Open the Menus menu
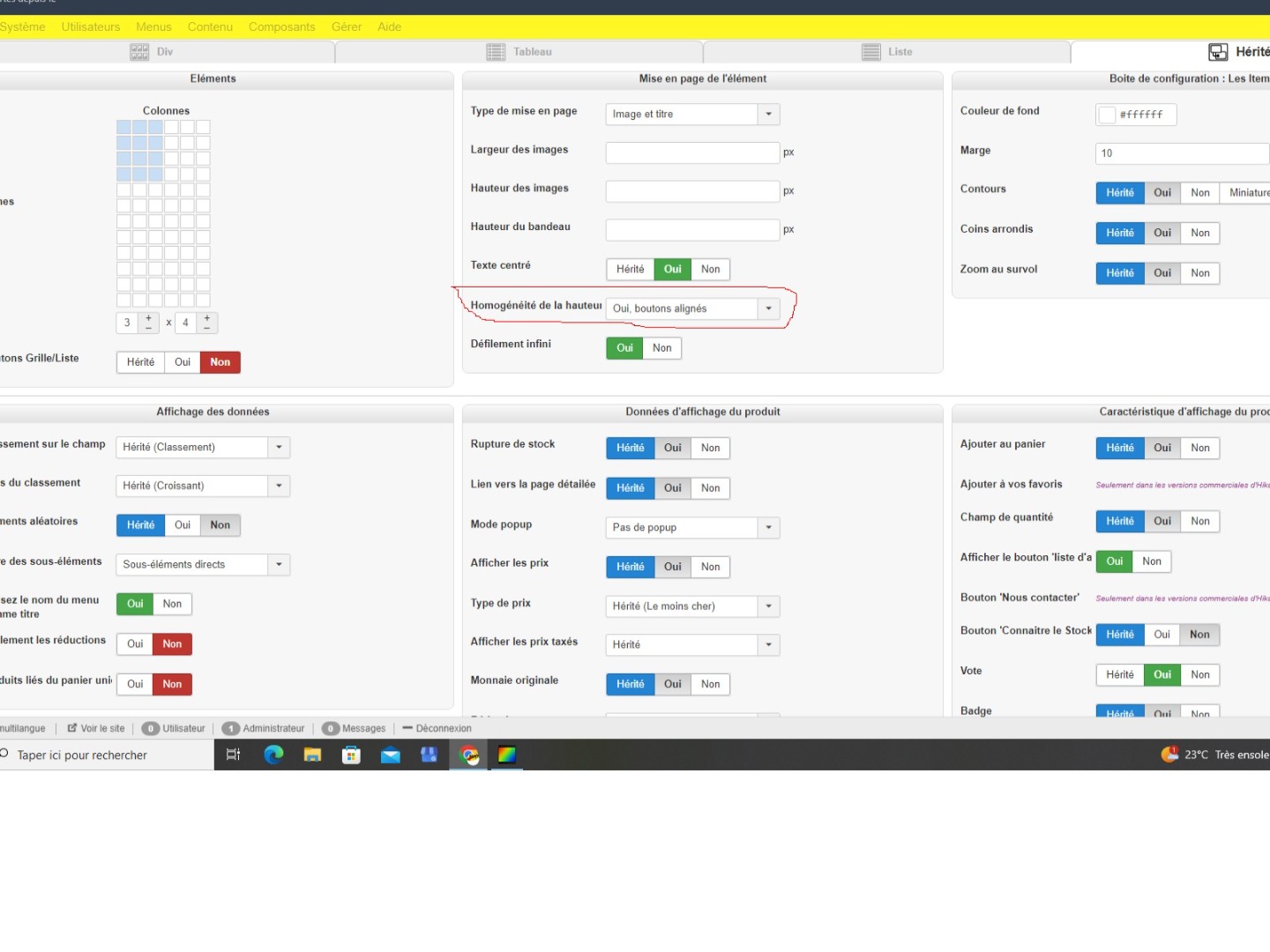Image resolution: width=1270 pixels, height=952 pixels. (x=153, y=26)
